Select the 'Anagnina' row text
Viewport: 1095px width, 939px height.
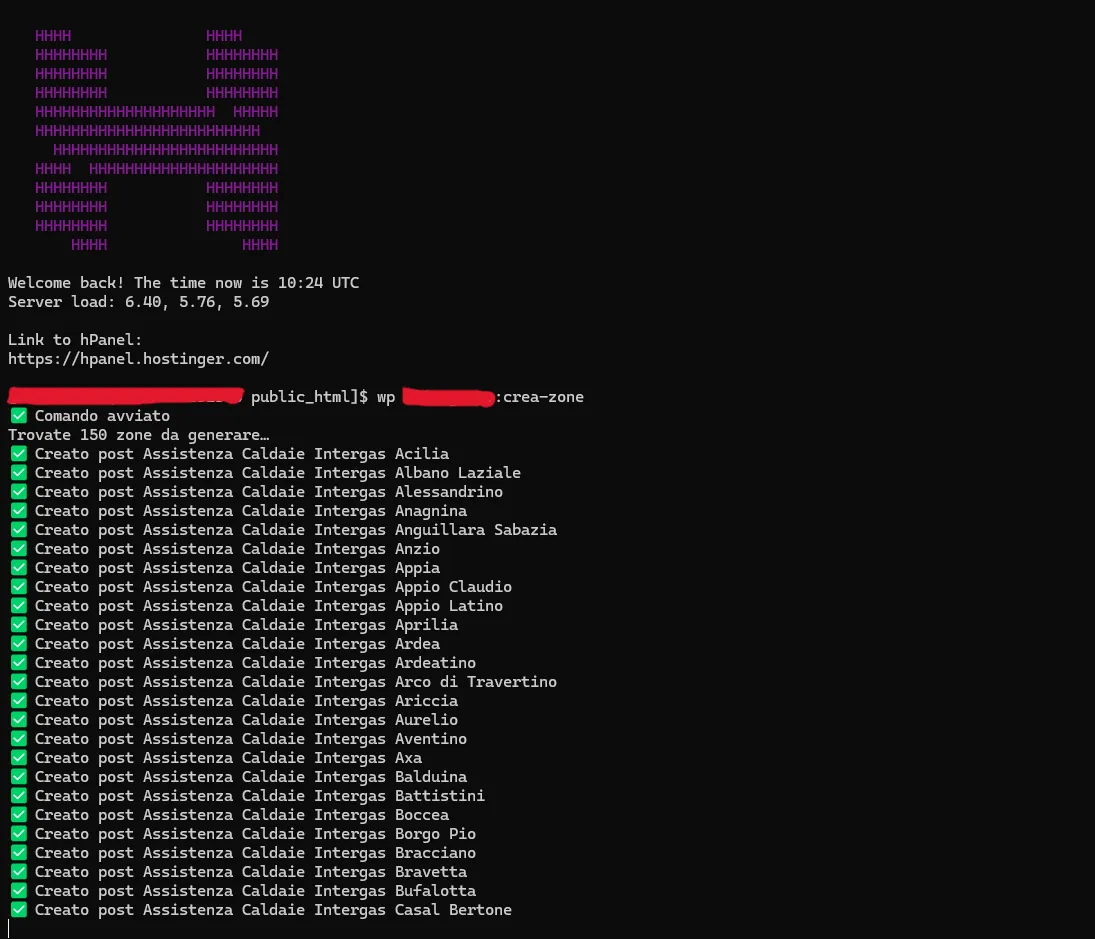[251, 511]
